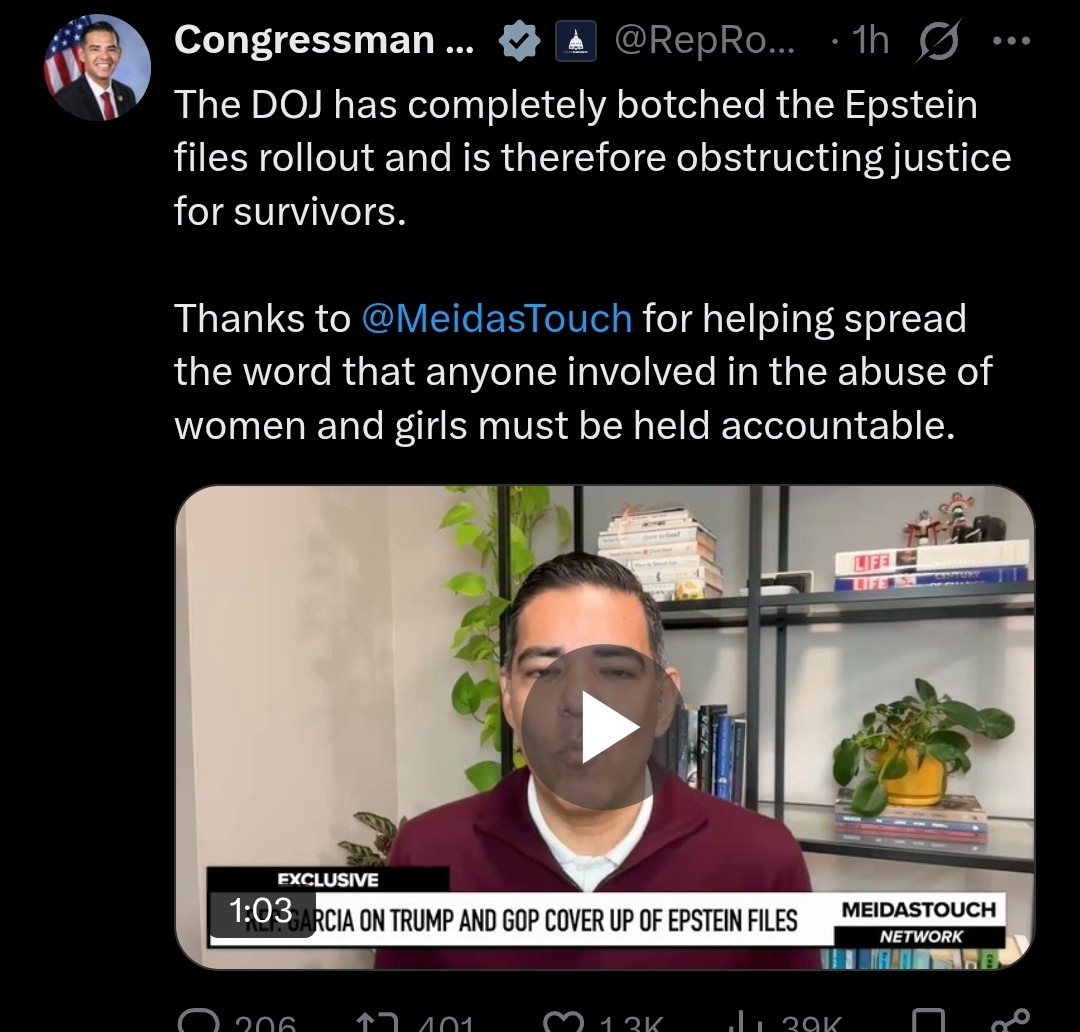Click the 39K views count

(812, 1024)
